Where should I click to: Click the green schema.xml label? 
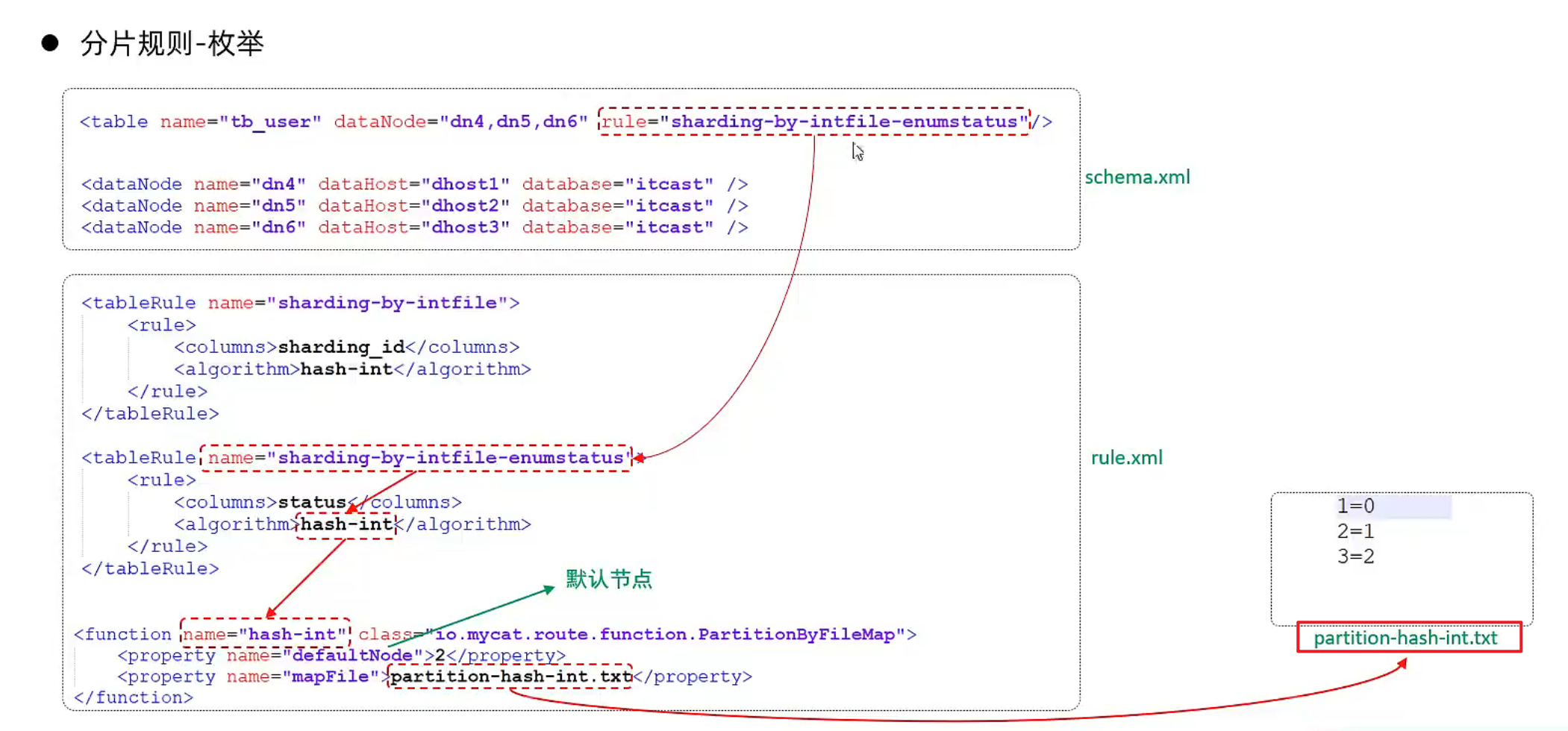point(1137,178)
